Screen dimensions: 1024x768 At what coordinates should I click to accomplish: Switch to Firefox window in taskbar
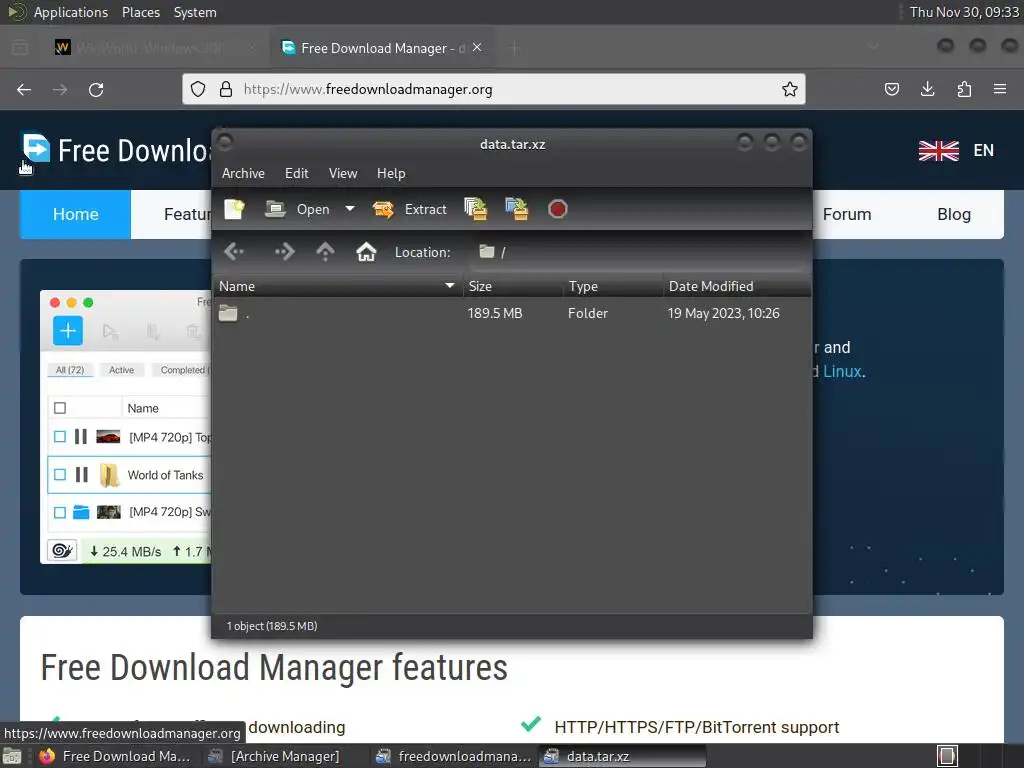116,756
